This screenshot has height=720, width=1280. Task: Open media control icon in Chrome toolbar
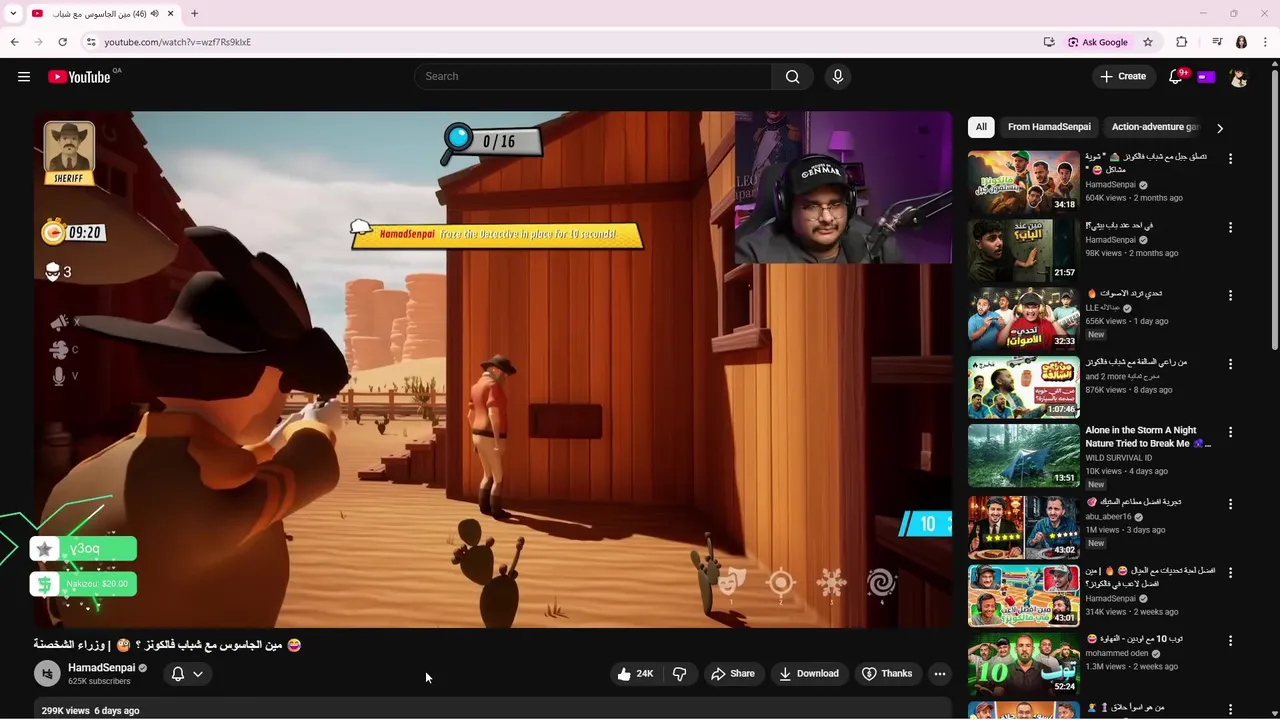point(1217,42)
